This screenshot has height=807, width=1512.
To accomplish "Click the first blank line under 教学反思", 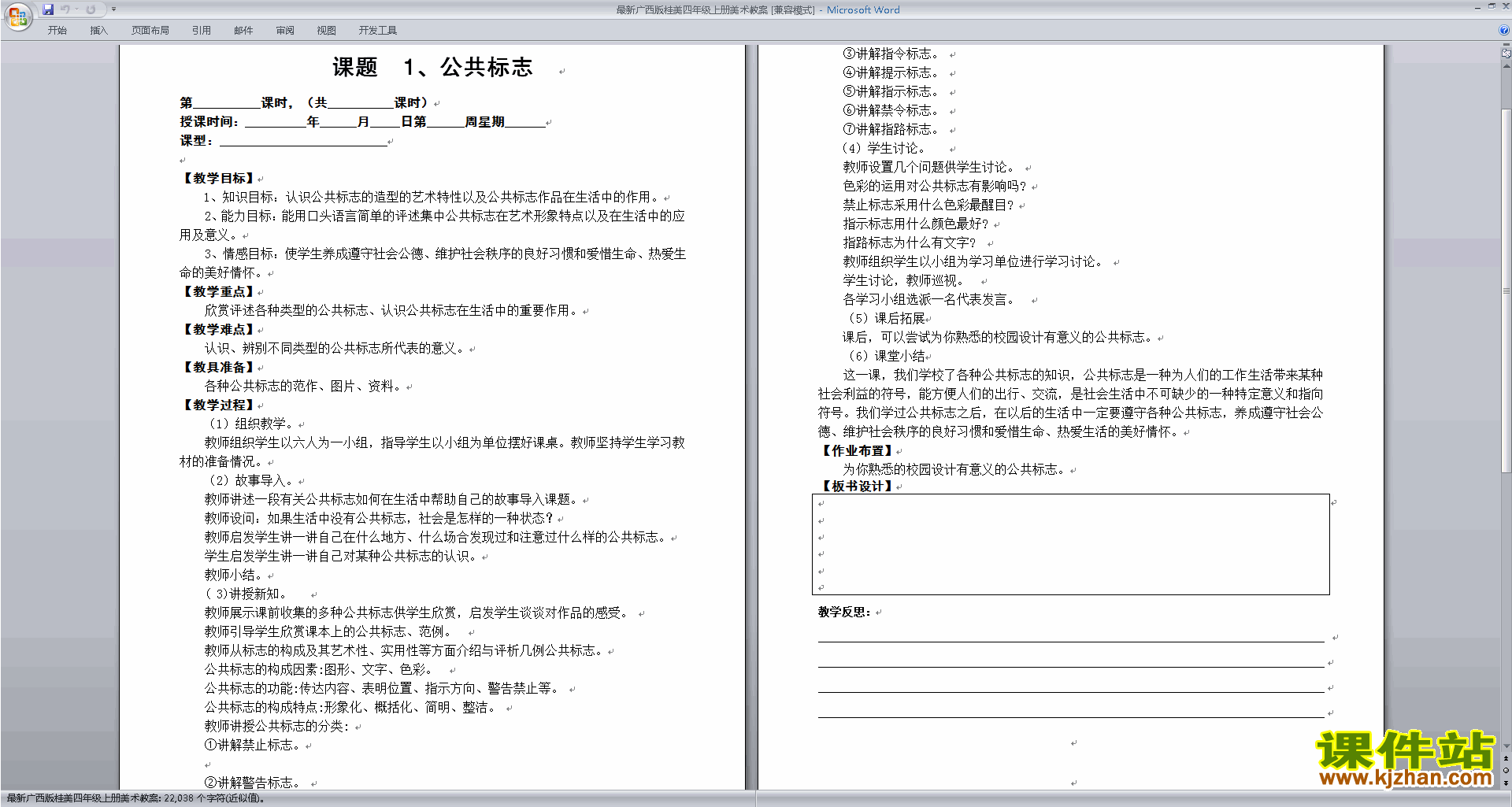I will coord(1071,636).
